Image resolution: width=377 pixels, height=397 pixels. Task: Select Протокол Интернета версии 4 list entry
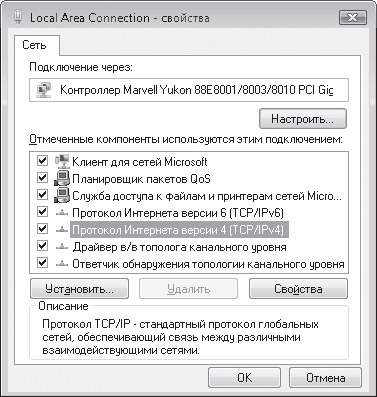179,230
